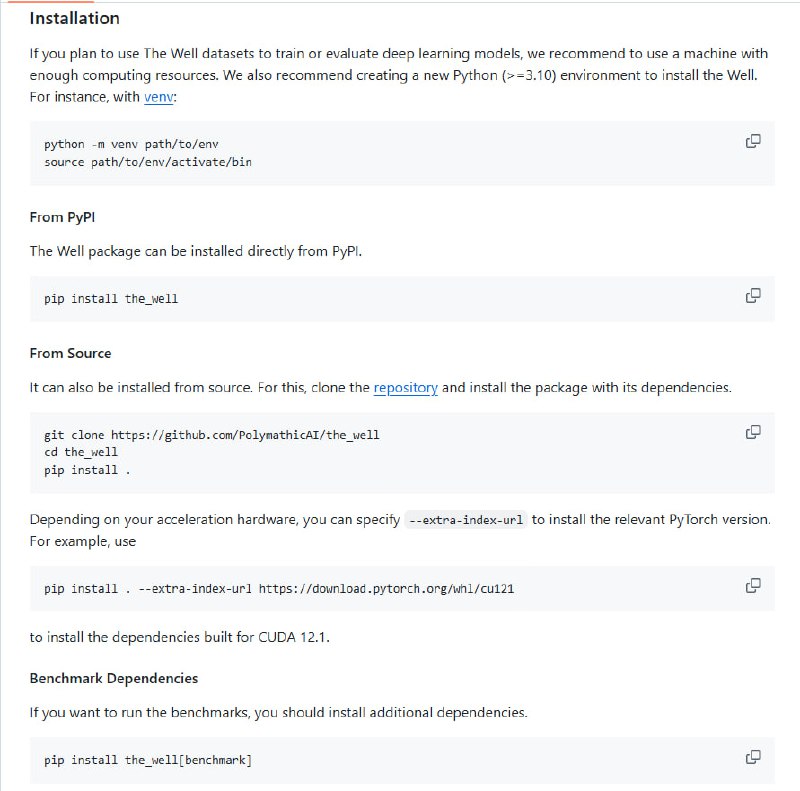This screenshot has height=791, width=800.
Task: Click the From Source heading
Action: [70, 353]
